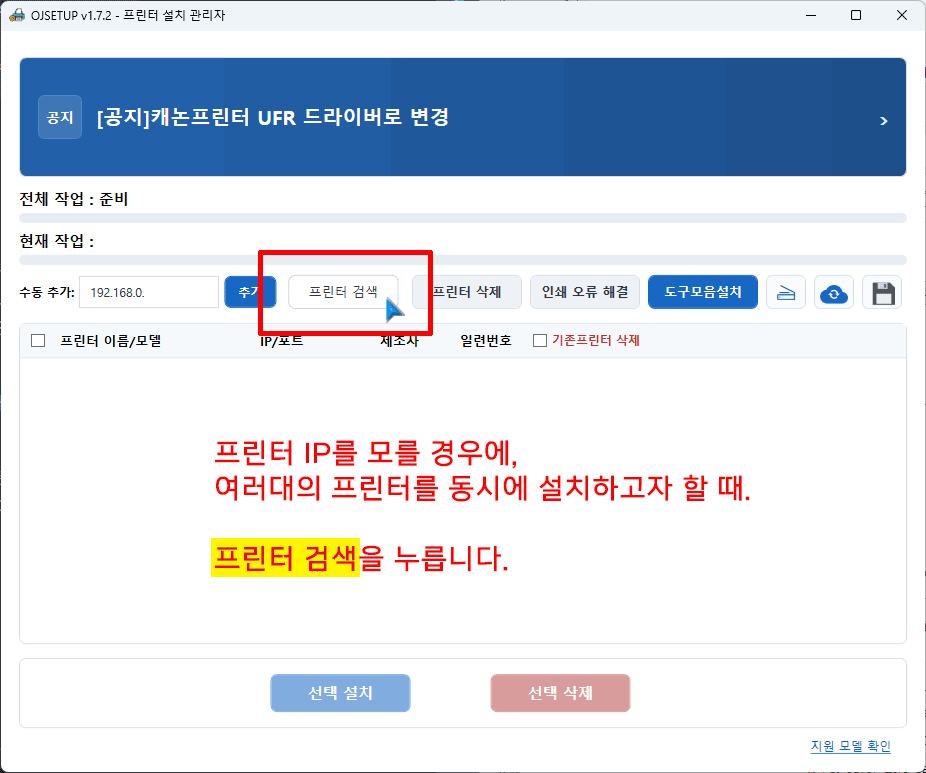Maximize the OJSETUP window
The width and height of the screenshot is (926, 773).
pos(856,15)
